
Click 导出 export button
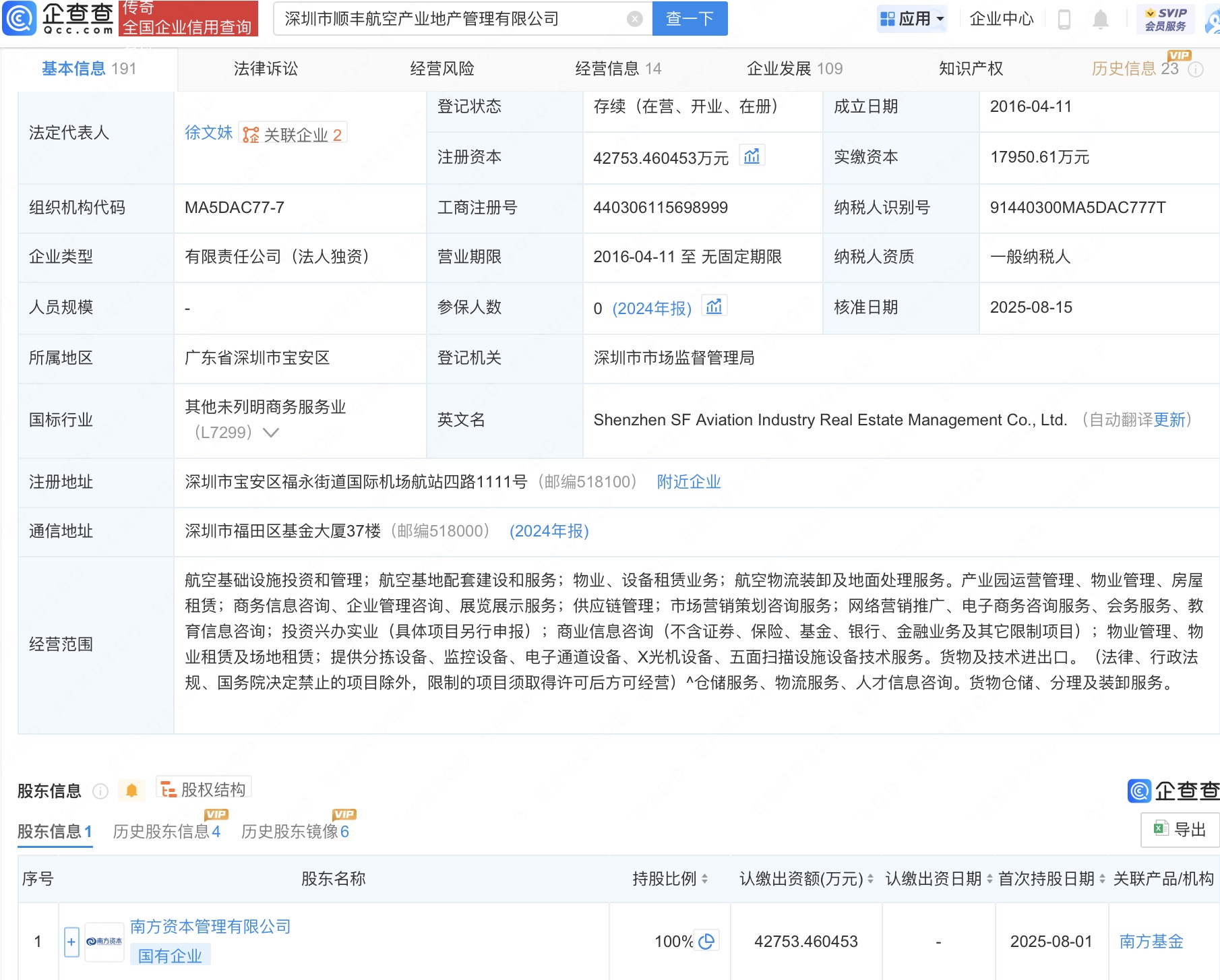click(1180, 830)
